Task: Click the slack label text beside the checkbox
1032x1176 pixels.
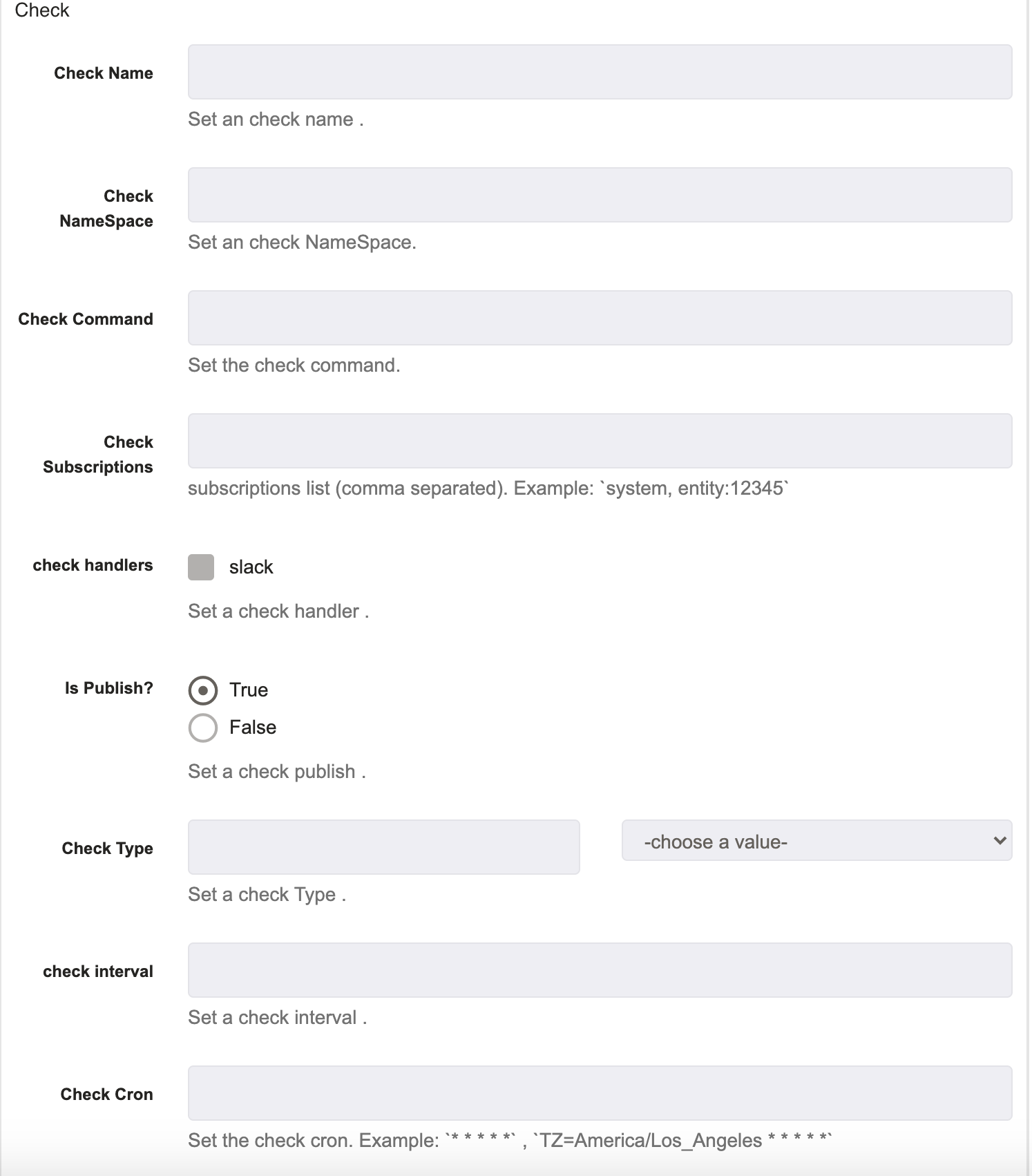Action: tap(251, 567)
